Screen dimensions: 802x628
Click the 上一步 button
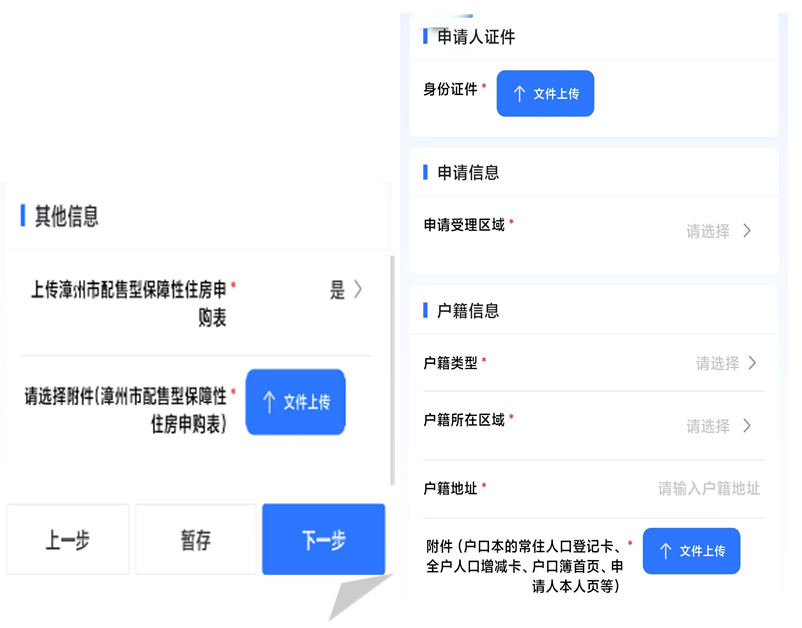tap(67, 541)
